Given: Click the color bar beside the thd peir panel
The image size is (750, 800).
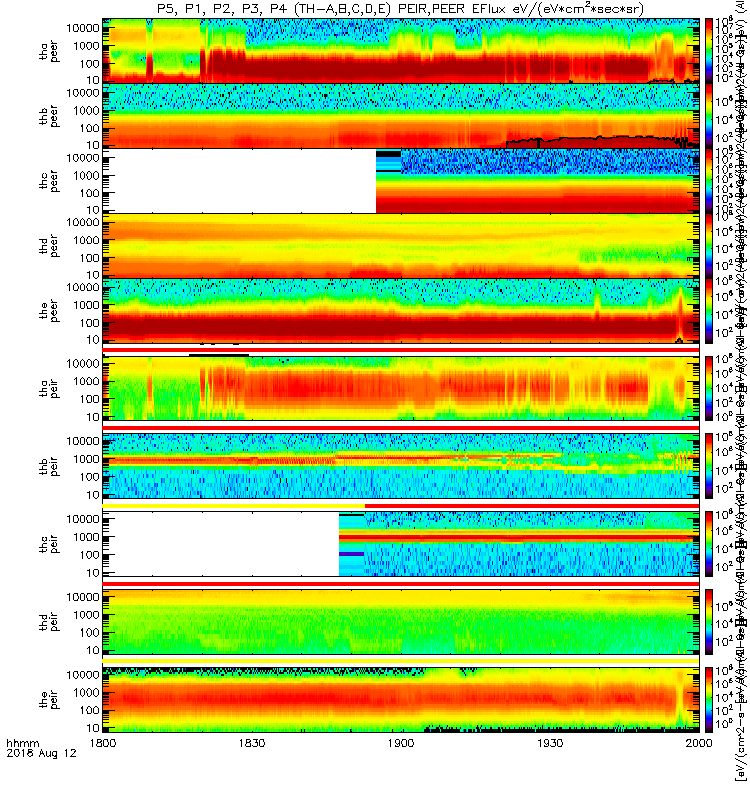Looking at the screenshot, I should click(x=709, y=622).
